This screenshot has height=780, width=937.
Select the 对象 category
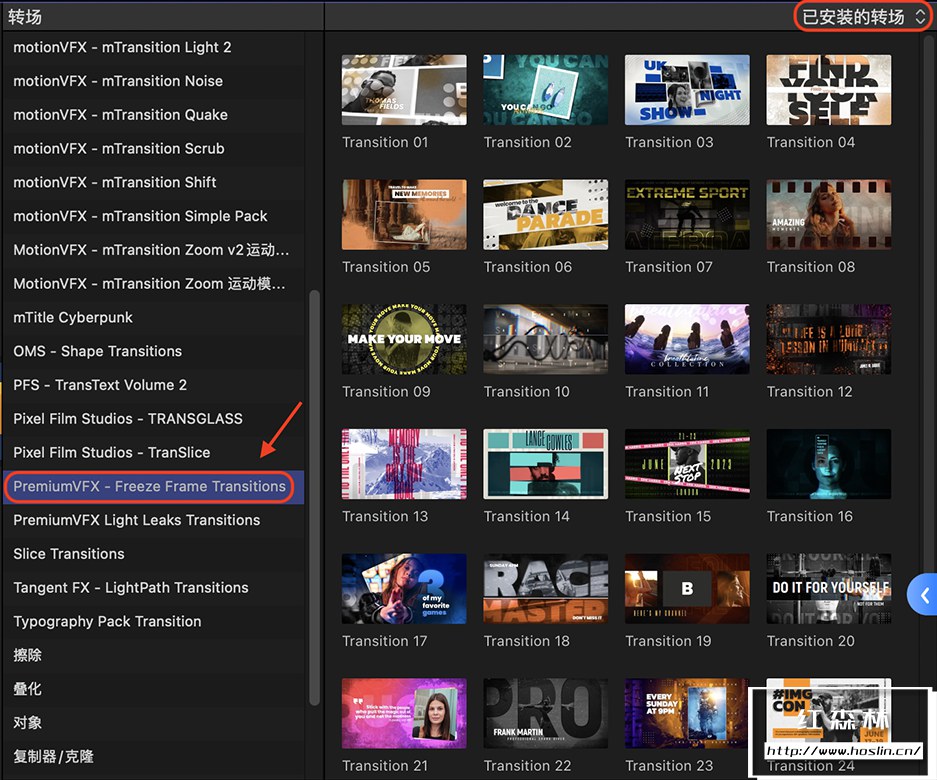(153, 723)
